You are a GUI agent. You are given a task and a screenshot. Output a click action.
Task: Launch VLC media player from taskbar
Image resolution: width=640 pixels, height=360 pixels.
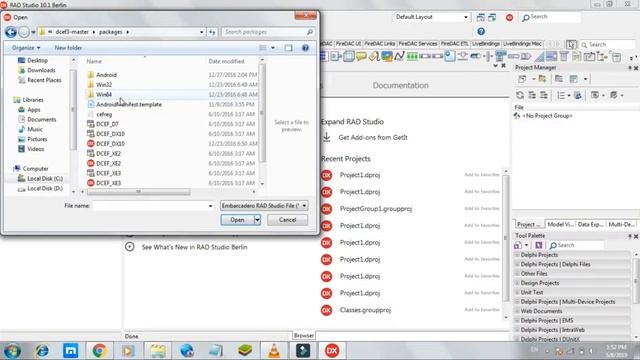274,351
